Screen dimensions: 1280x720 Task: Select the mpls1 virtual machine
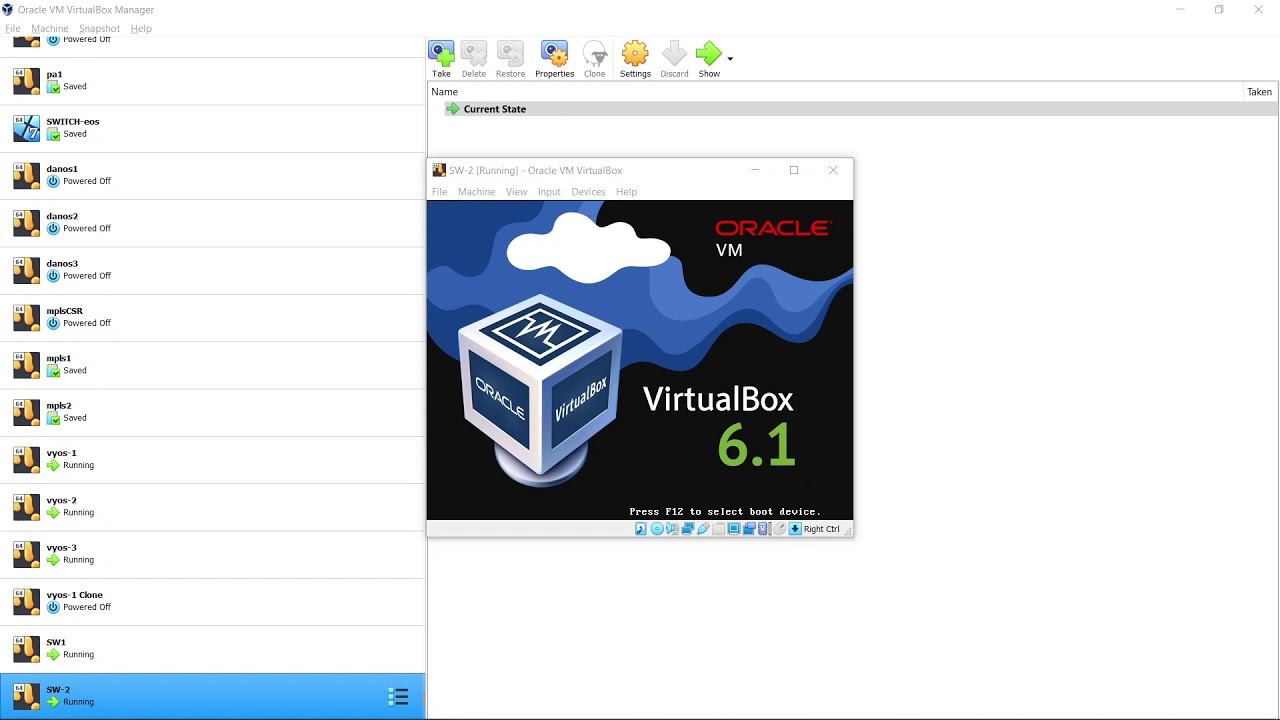click(x=212, y=365)
